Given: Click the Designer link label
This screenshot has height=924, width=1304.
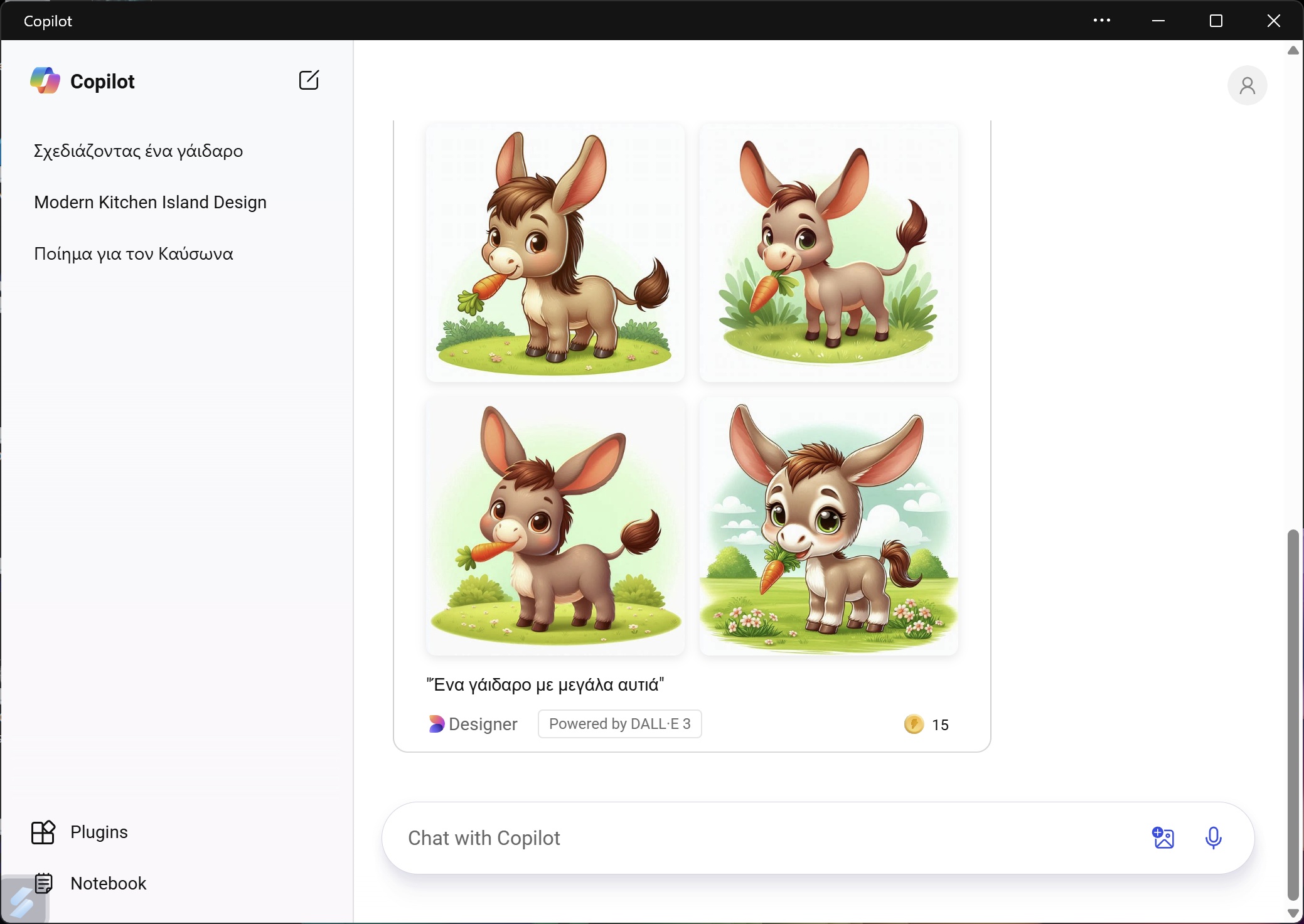Looking at the screenshot, I should point(483,725).
